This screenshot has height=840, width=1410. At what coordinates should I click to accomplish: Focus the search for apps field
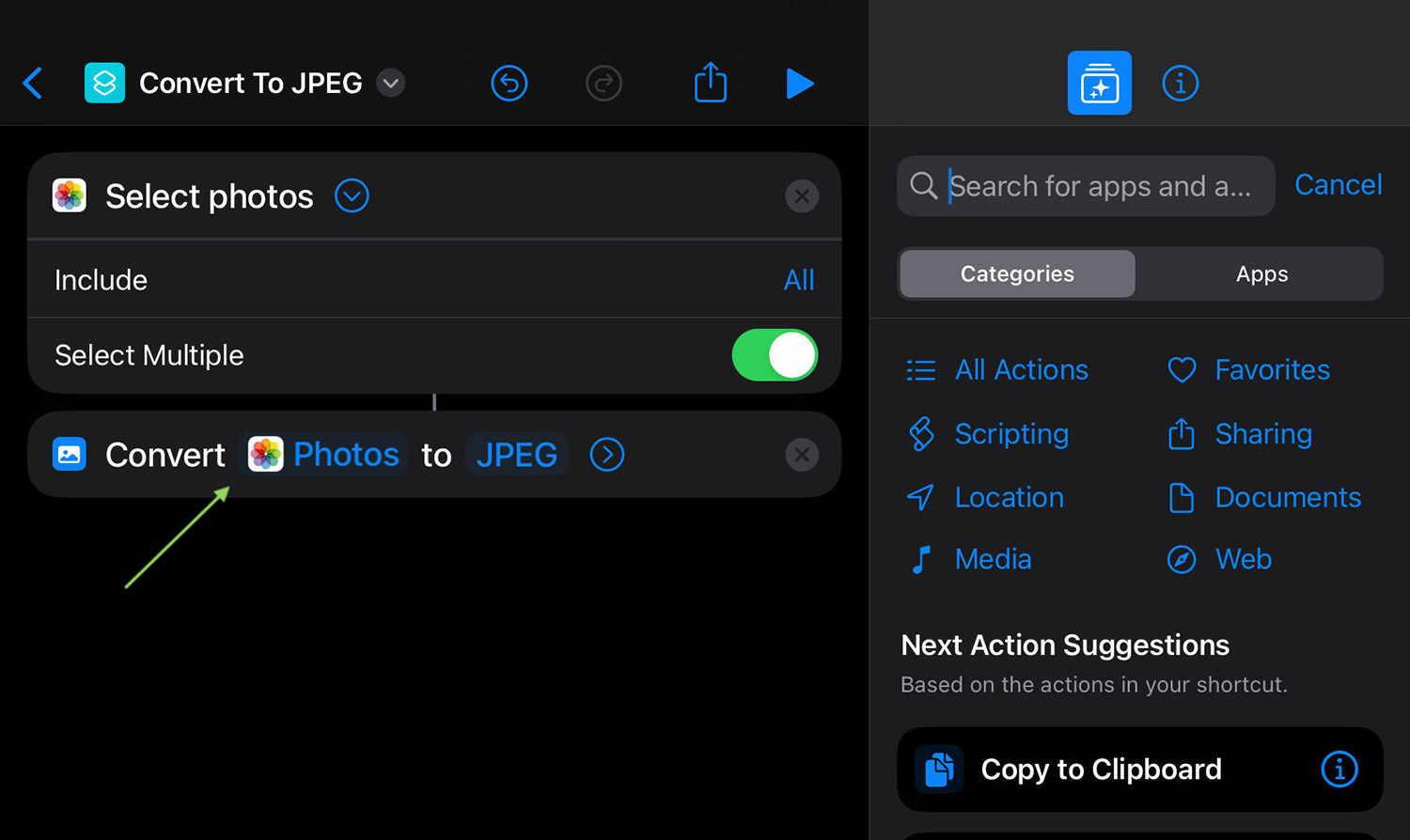(x=1086, y=186)
